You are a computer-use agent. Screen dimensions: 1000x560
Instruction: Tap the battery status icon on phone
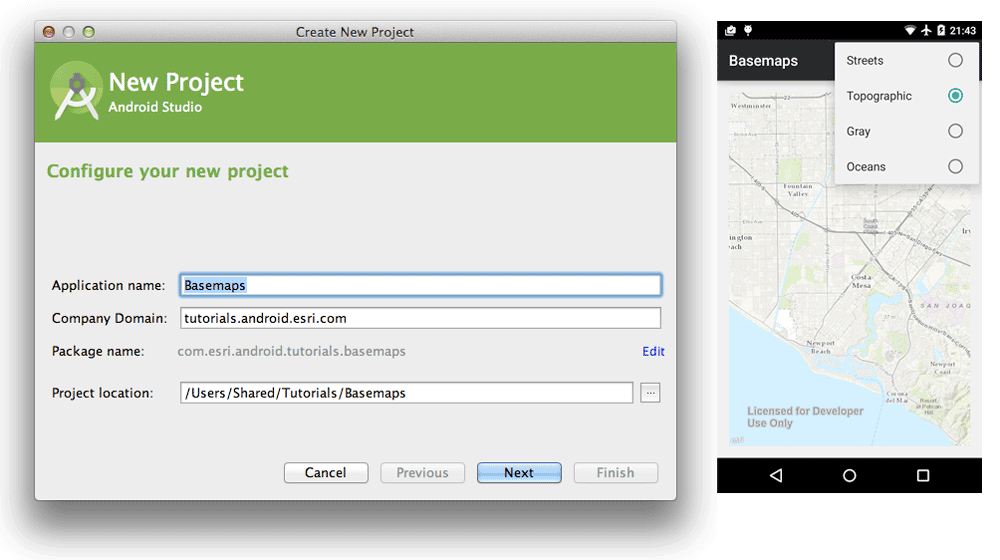[x=941, y=30]
